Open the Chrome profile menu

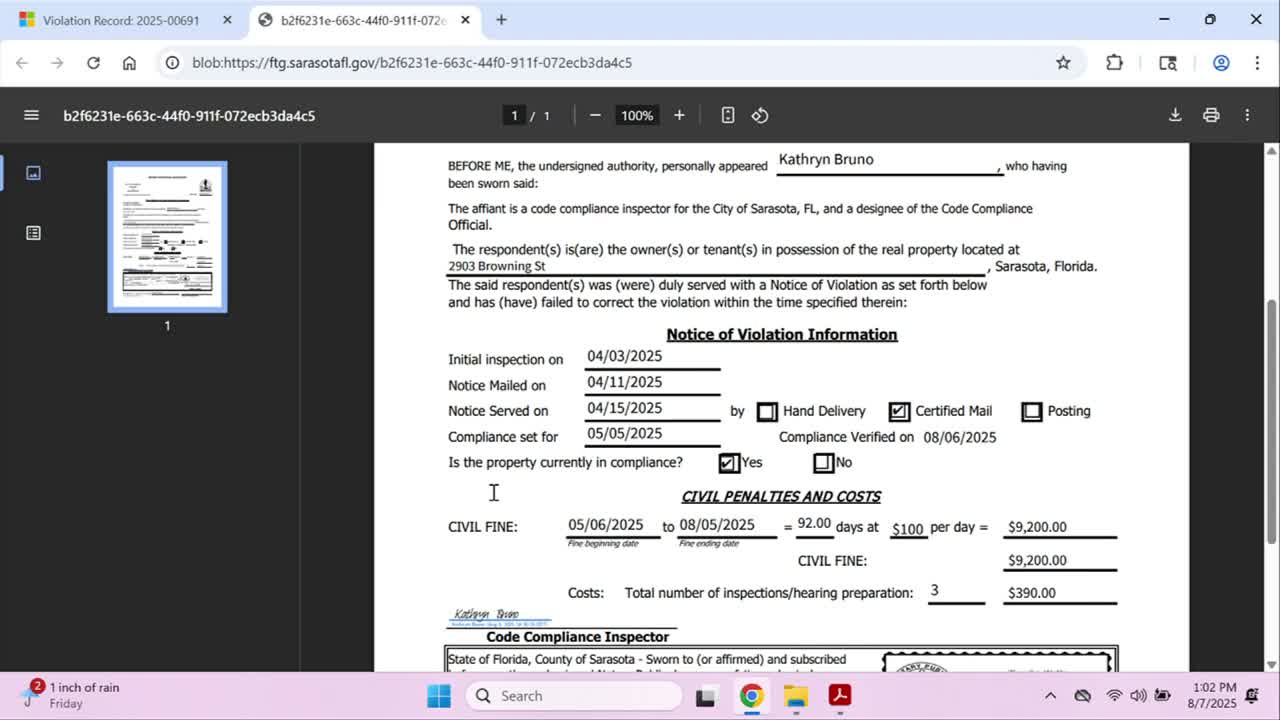[1221, 62]
